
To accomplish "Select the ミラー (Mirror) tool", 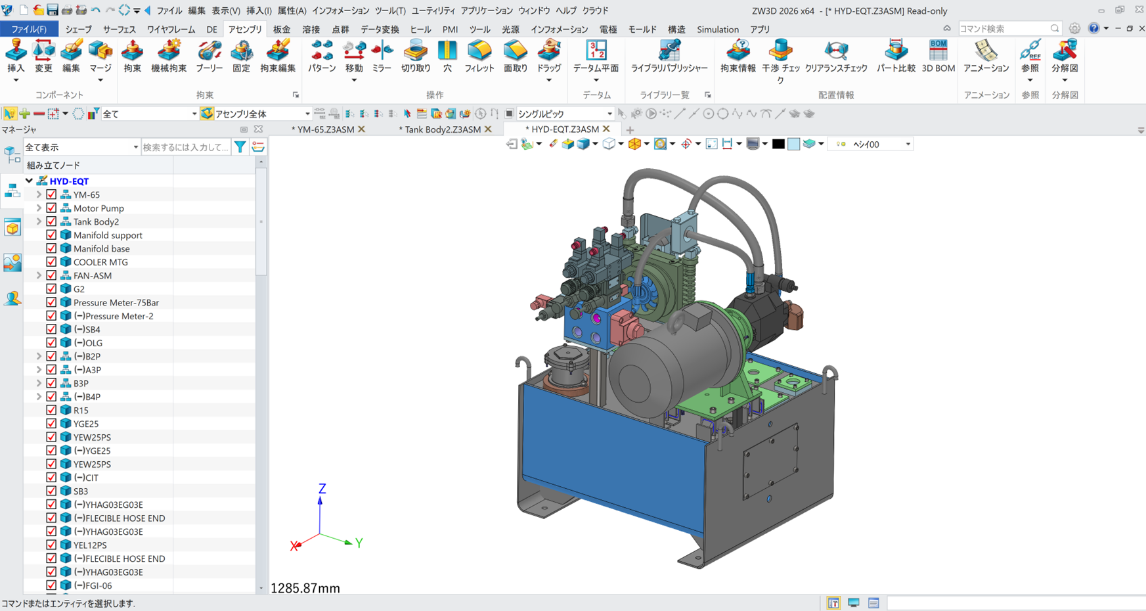I will pyautogui.click(x=382, y=51).
